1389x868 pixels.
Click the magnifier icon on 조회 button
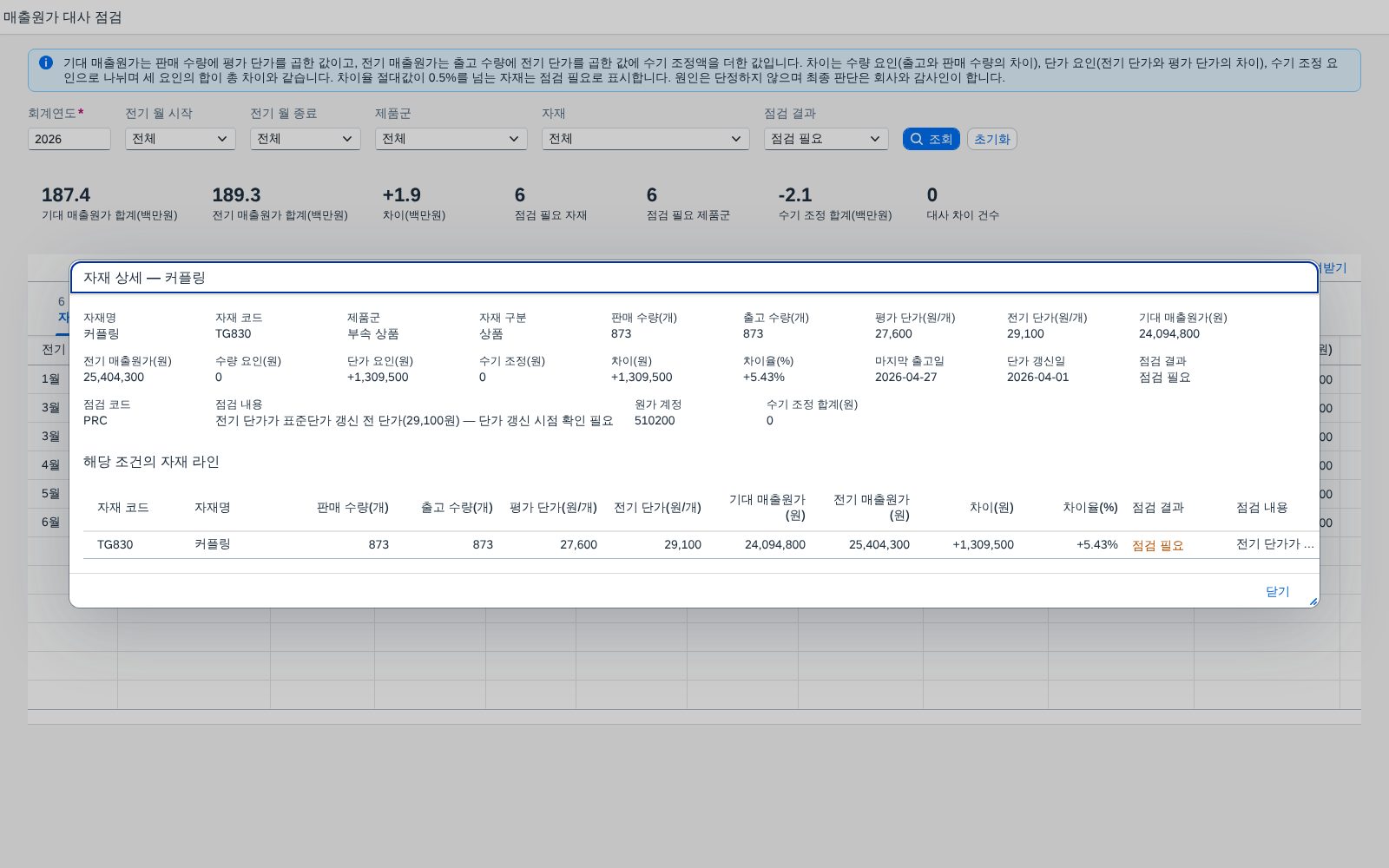pyautogui.click(x=917, y=139)
